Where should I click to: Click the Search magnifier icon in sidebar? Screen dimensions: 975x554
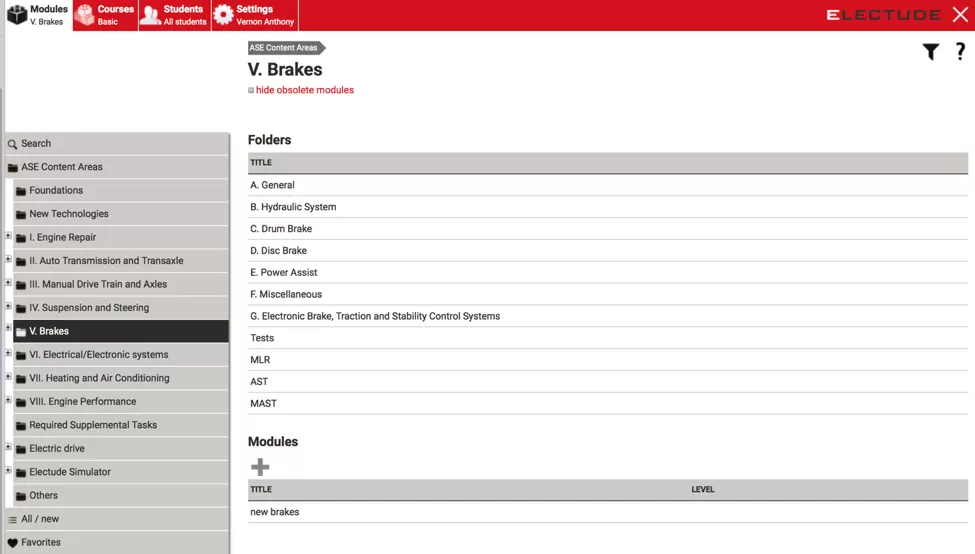pyautogui.click(x=13, y=144)
